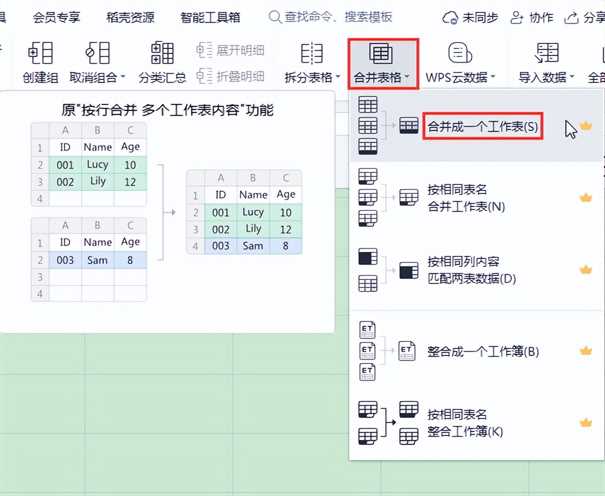This screenshot has width=605, height=496.
Task: Expand the 导入数据 dropdown arrow
Action: point(573,77)
